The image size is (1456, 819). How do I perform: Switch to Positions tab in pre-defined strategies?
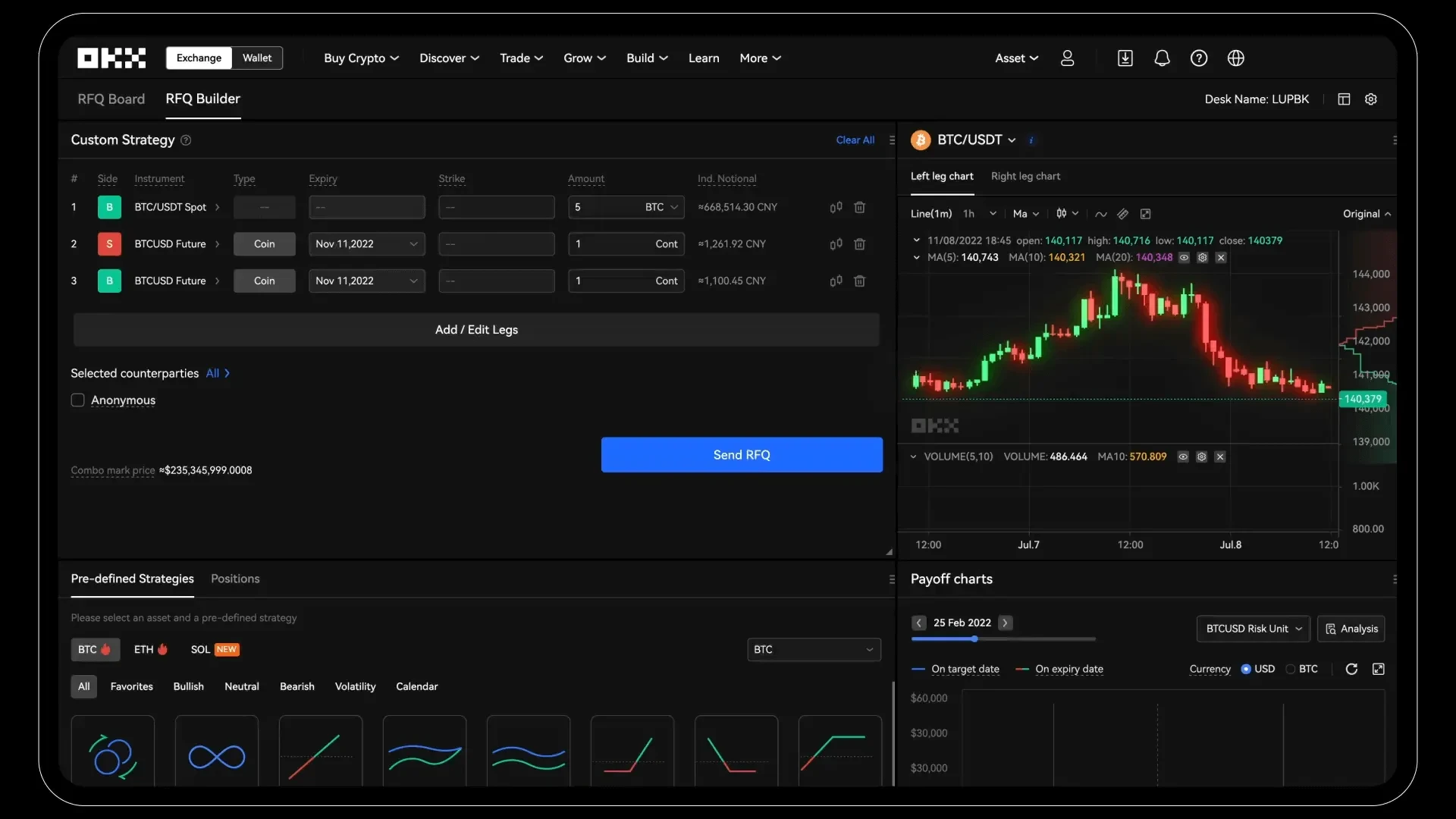[235, 578]
